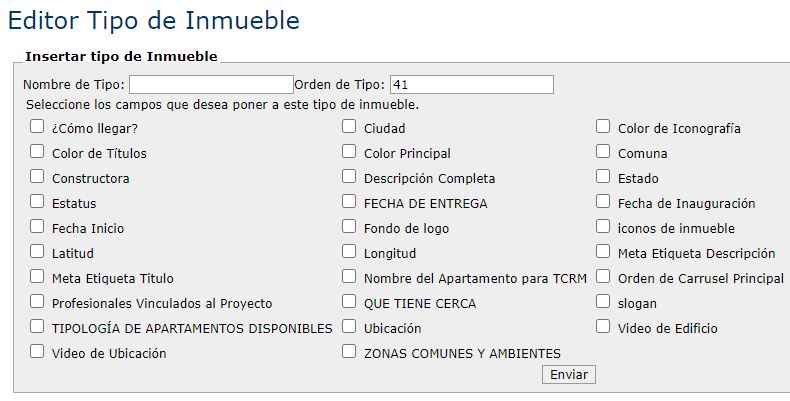Tick the Constructora checkbox
Image resolution: width=790 pixels, height=401 pixels.
[37, 177]
